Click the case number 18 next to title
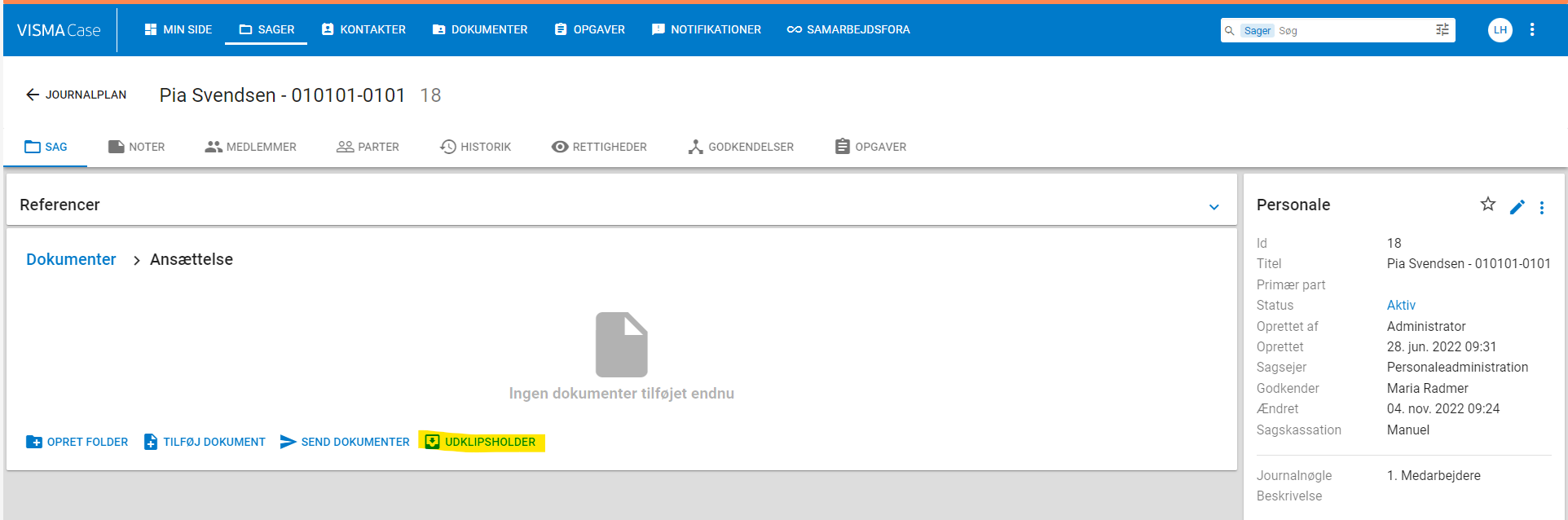This screenshot has height=520, width=1568. tap(430, 95)
